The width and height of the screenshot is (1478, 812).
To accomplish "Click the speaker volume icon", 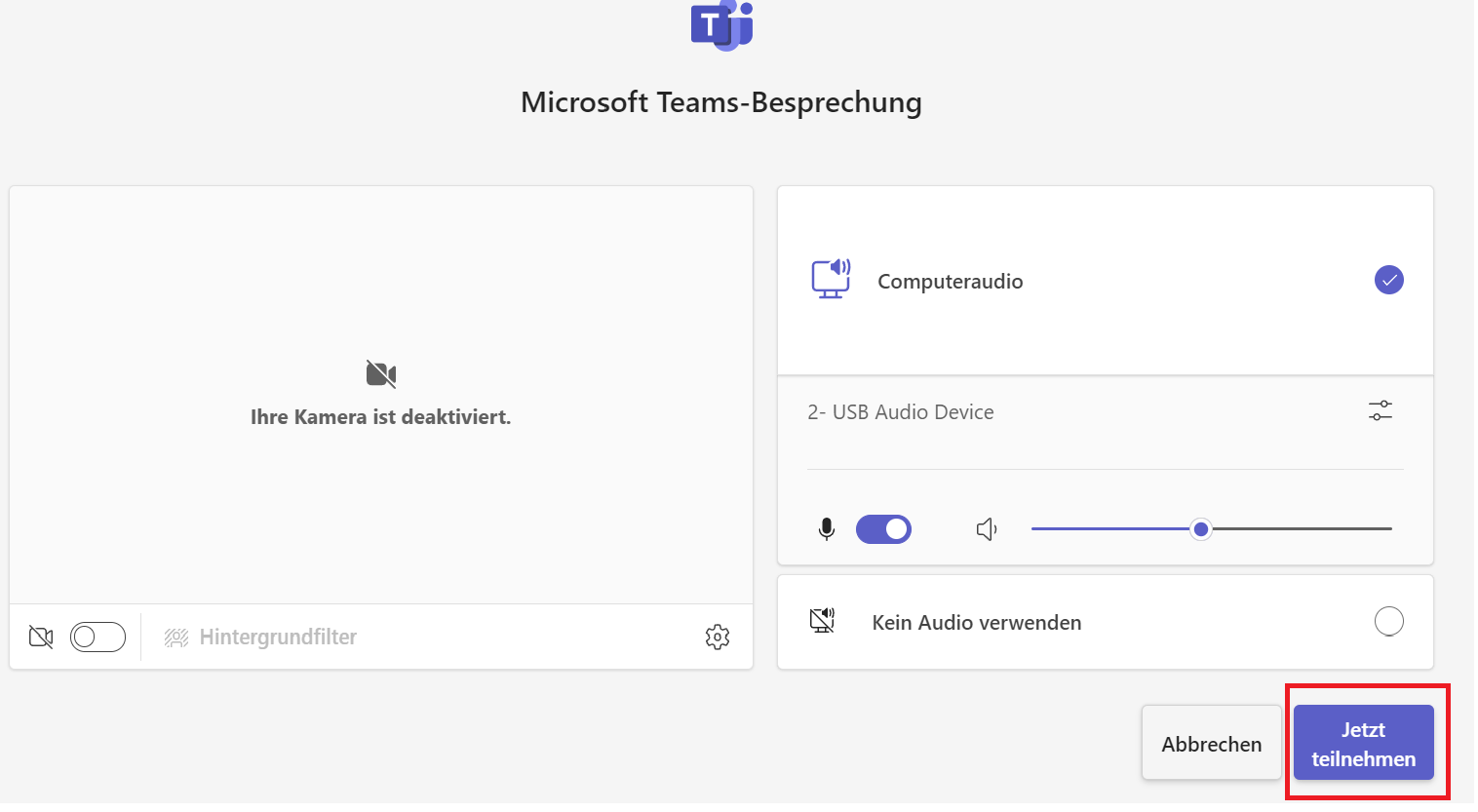I will [987, 529].
